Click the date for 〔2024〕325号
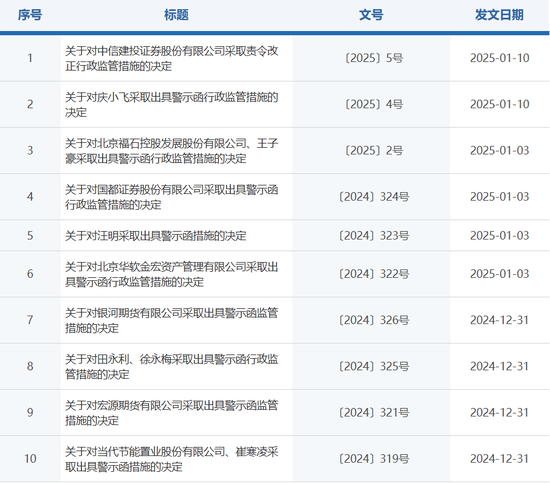This screenshot has width=550, height=484. (499, 367)
